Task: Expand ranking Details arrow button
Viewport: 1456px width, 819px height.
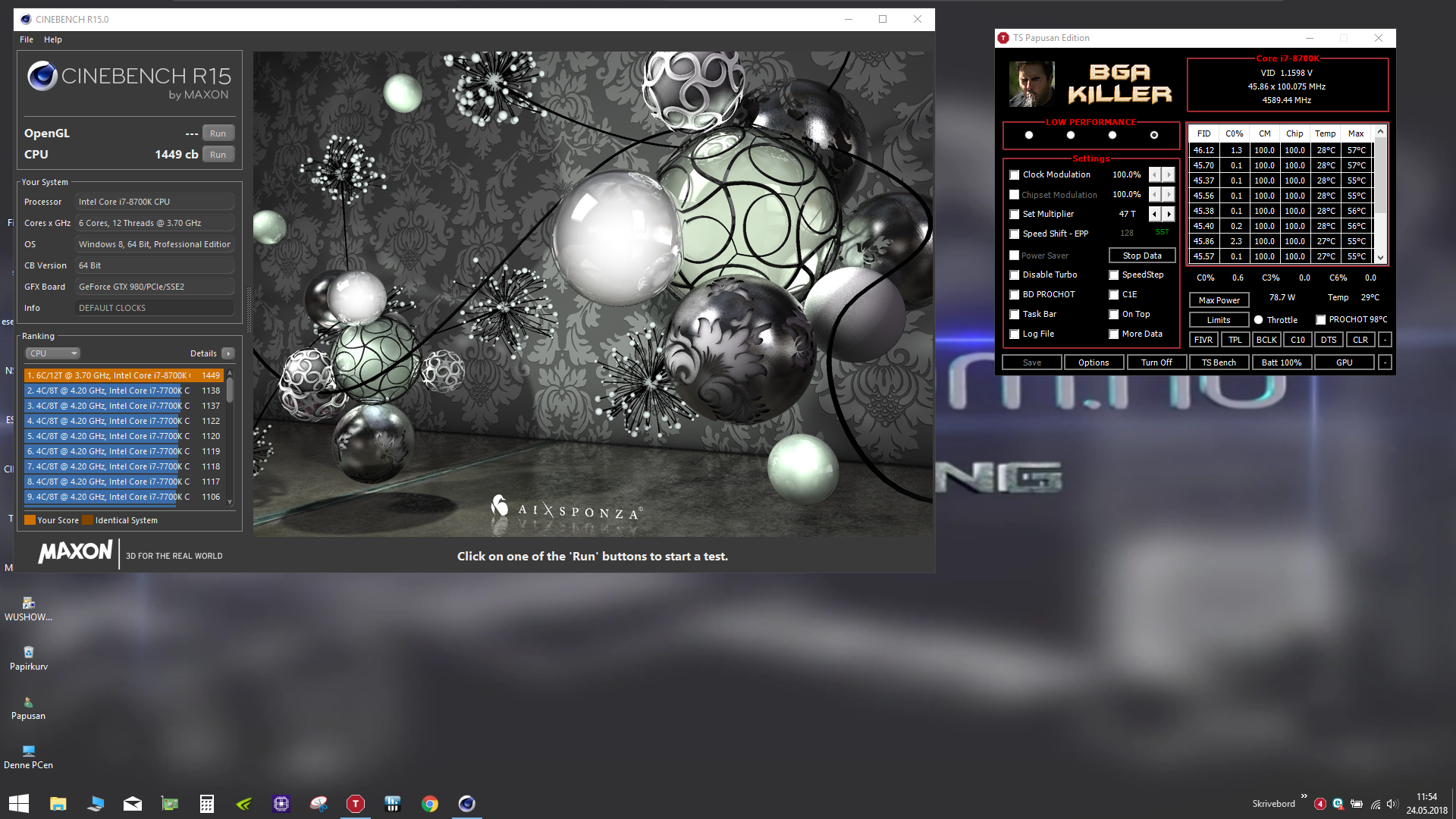Action: point(228,353)
